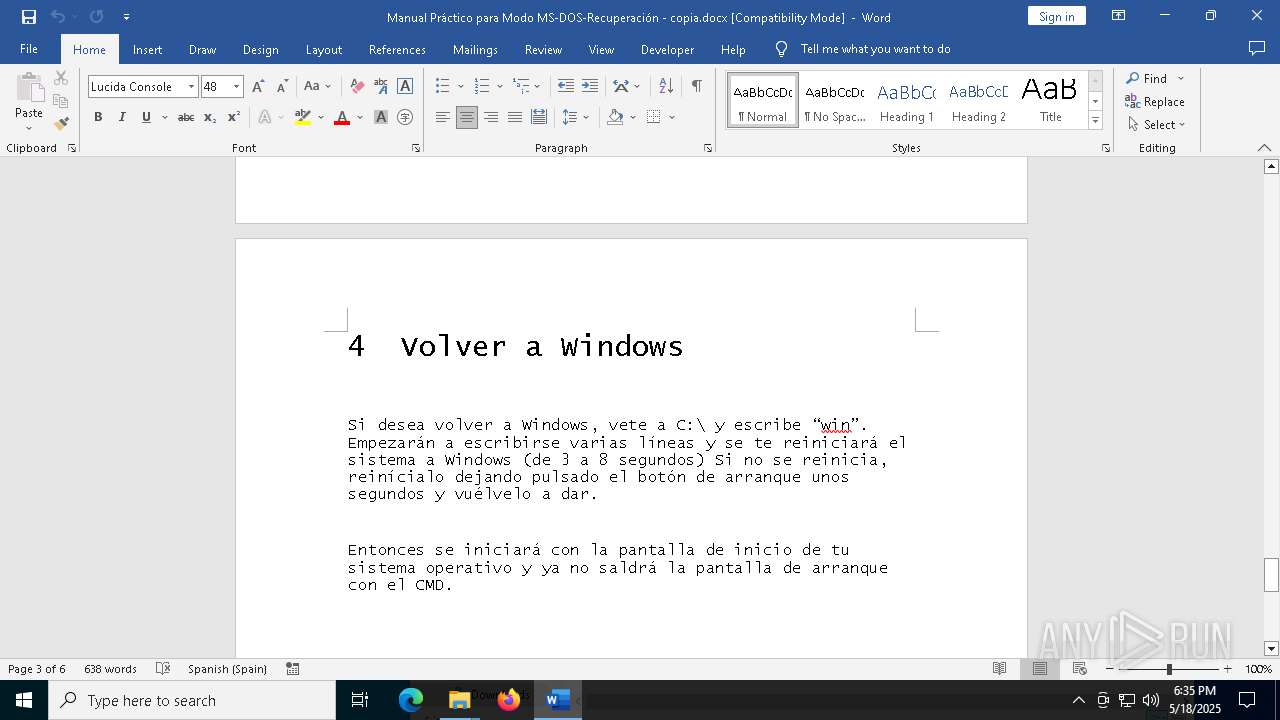Increase paragraph indent
The height and width of the screenshot is (720, 1280).
[x=590, y=87]
